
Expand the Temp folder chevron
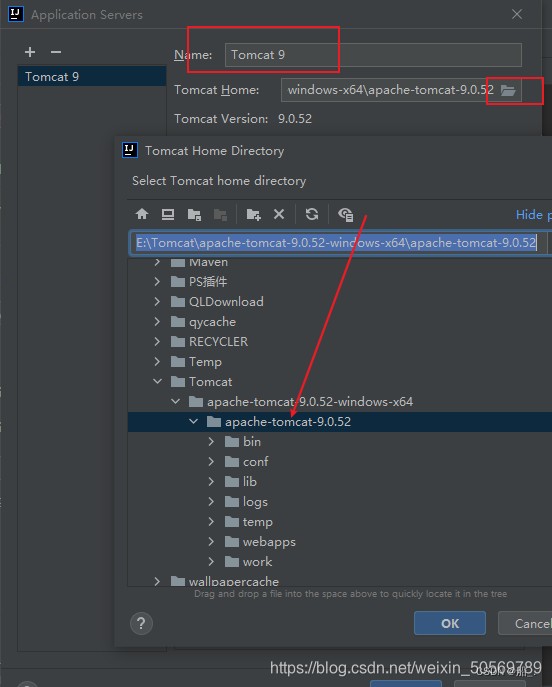(157, 361)
